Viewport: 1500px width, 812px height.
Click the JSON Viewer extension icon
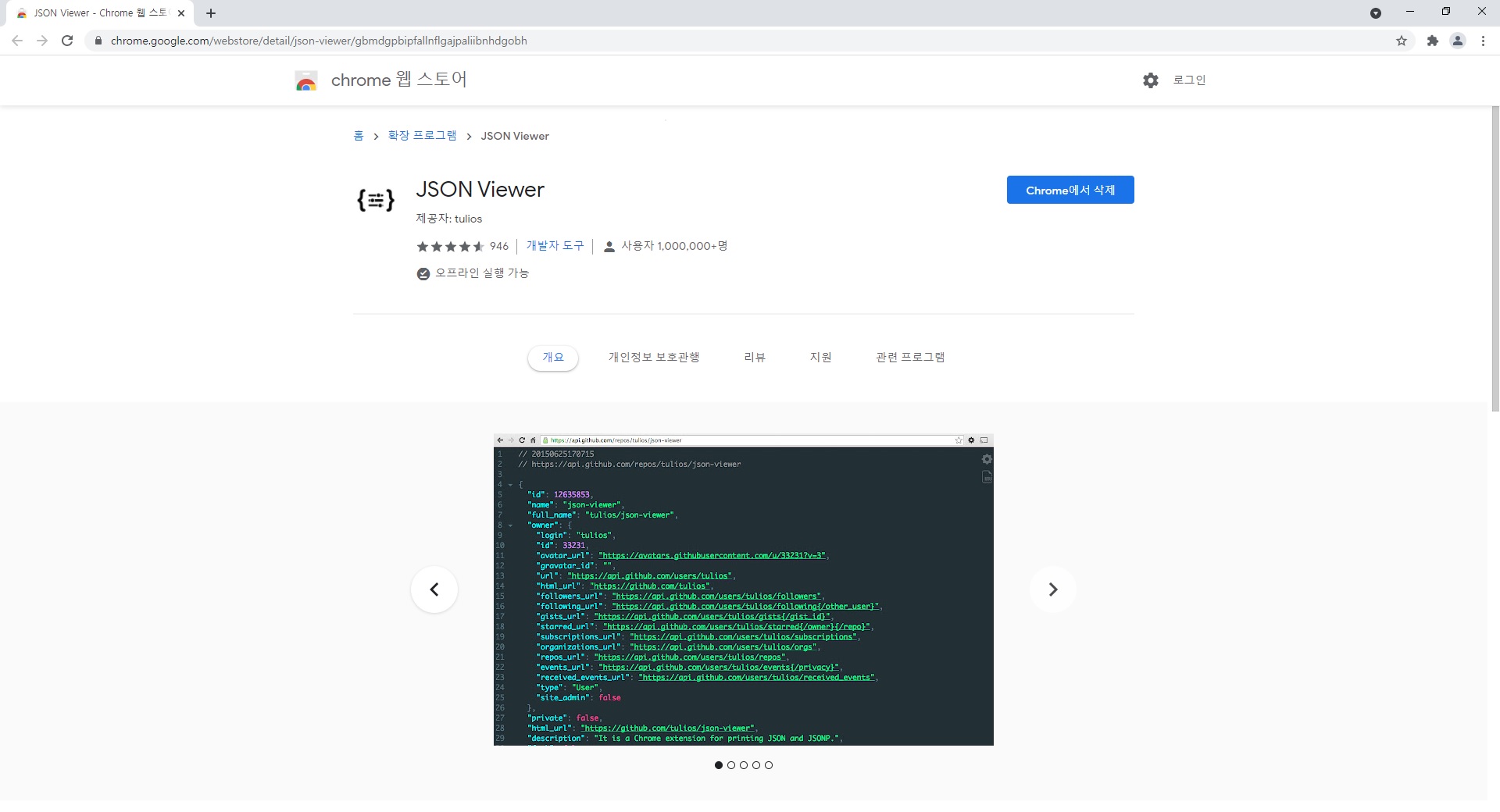tap(376, 201)
